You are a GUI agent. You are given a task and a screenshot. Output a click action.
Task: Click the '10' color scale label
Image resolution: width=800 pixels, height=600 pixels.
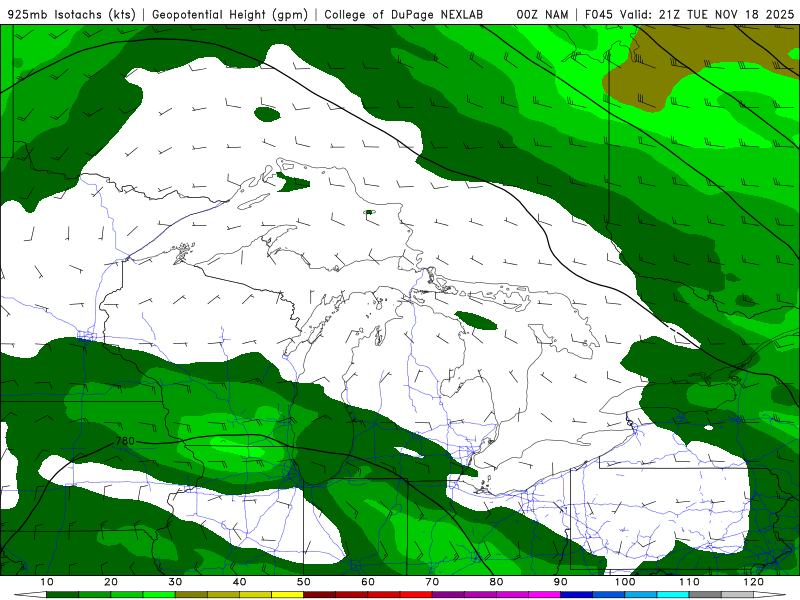[x=46, y=582]
